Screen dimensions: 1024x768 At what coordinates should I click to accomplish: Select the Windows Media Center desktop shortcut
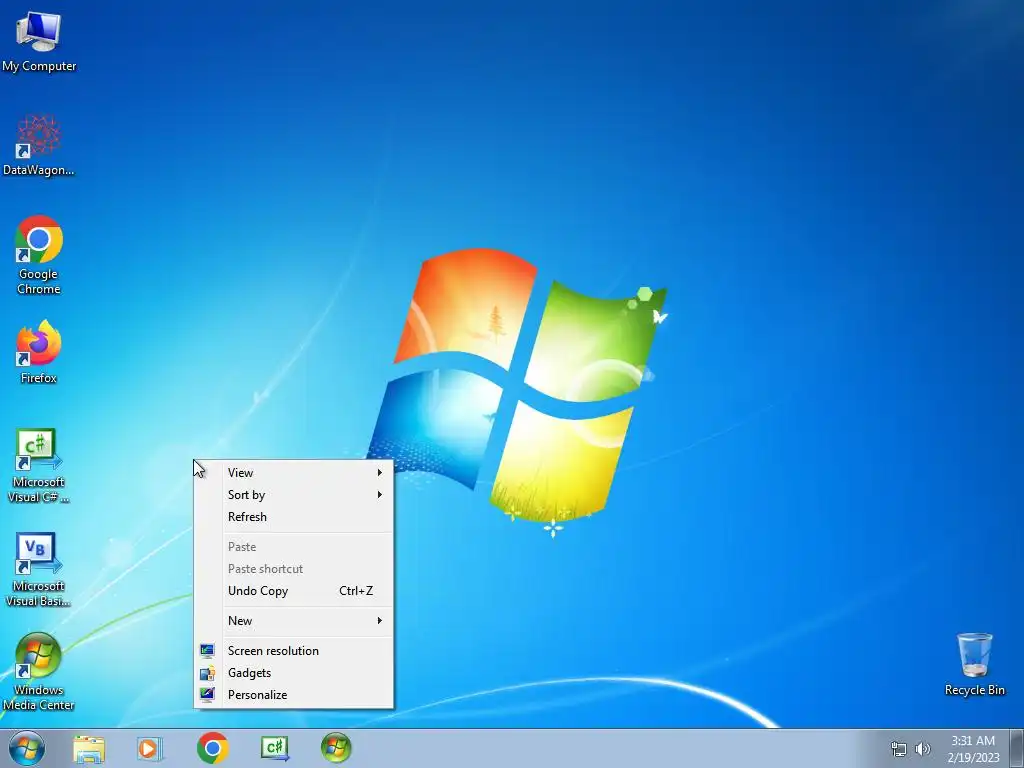tap(39, 673)
